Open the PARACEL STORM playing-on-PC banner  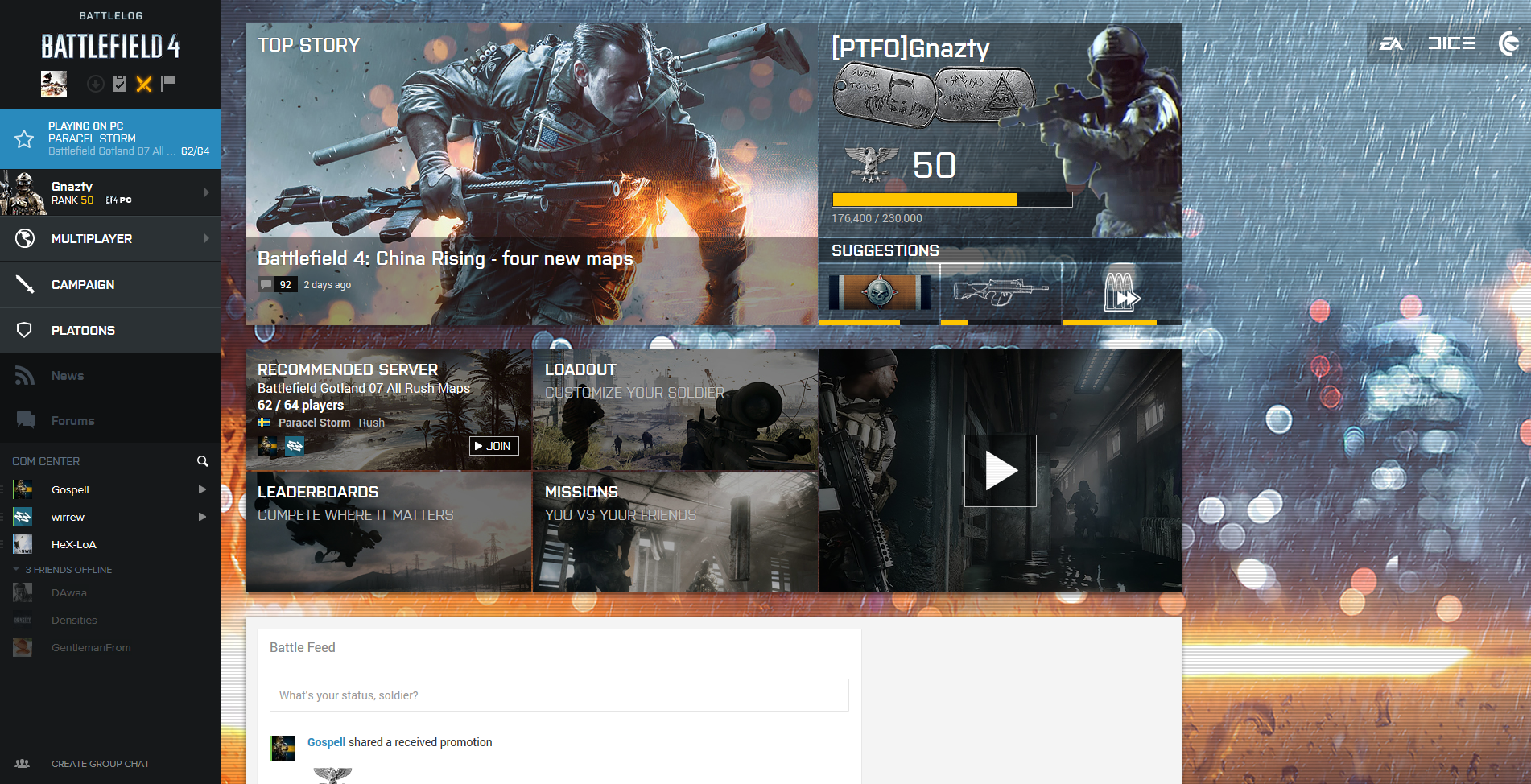[x=110, y=138]
